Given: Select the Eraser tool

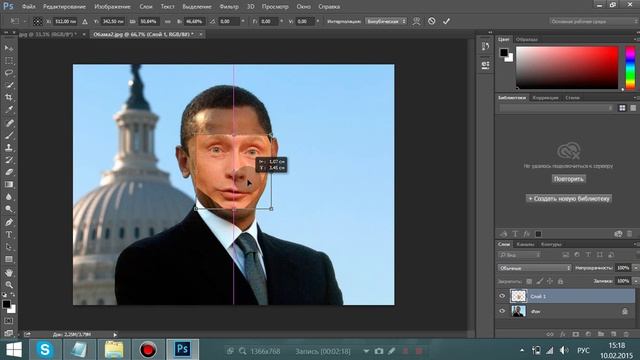Looking at the screenshot, I should tap(9, 172).
